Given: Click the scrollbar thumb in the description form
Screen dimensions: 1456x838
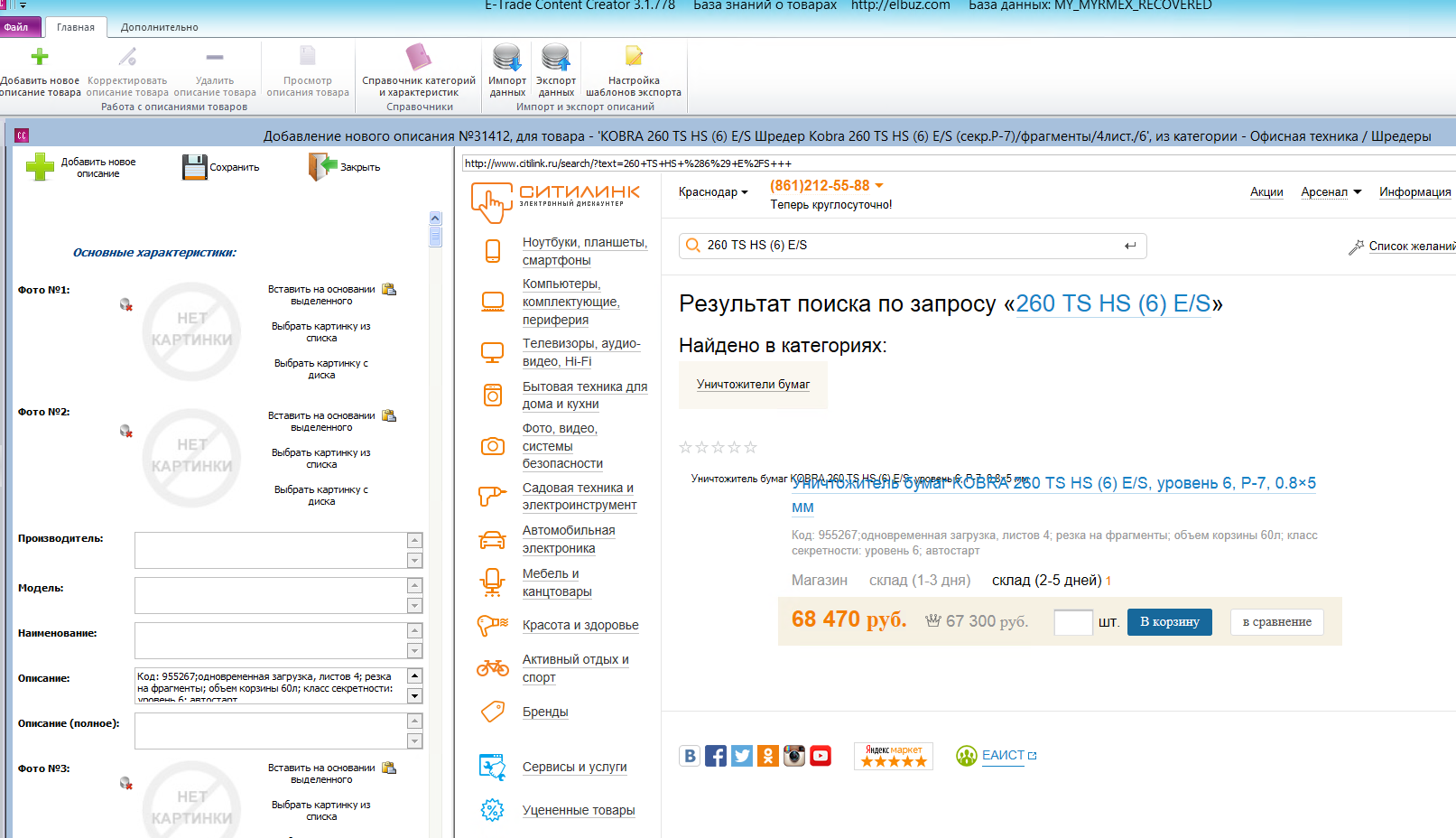Looking at the screenshot, I should [435, 237].
